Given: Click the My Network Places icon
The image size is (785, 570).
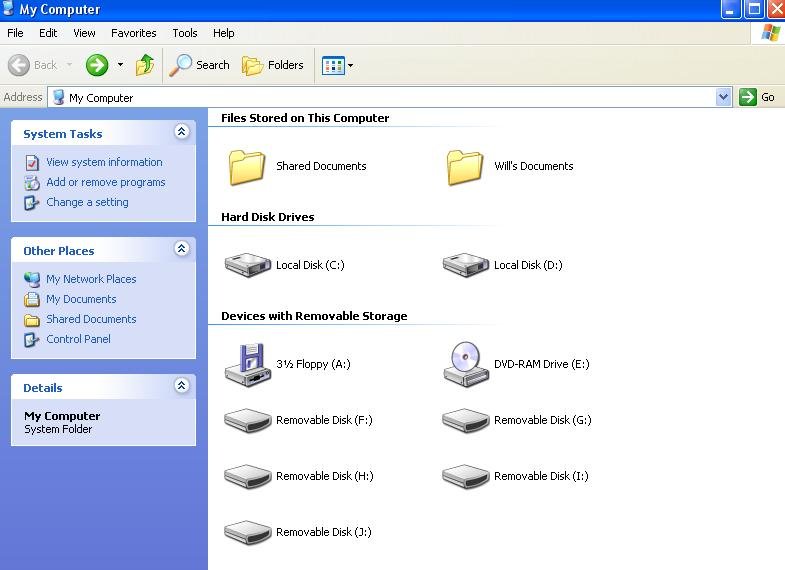Looking at the screenshot, I should point(32,279).
